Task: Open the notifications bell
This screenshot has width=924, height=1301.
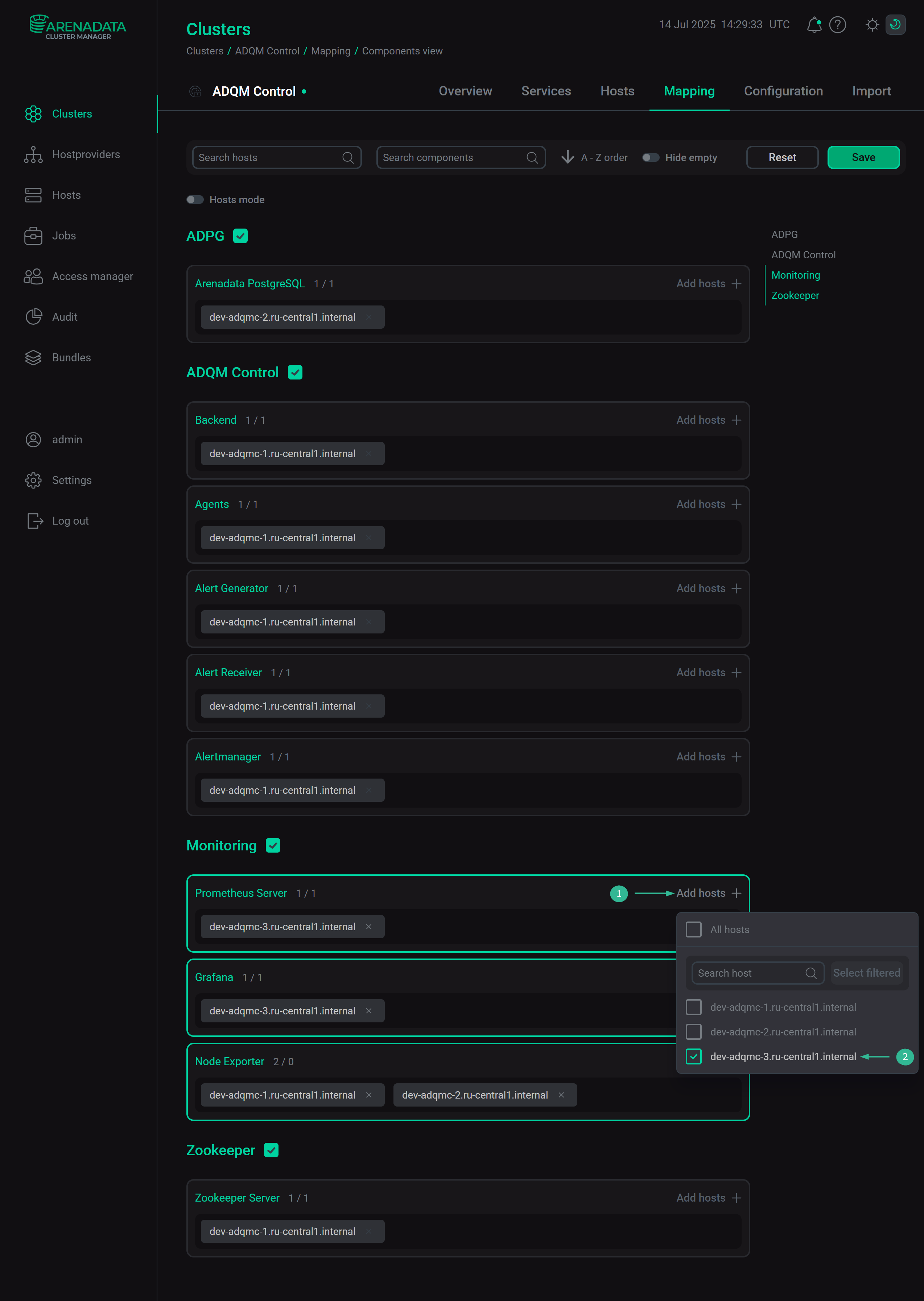Action: coord(814,25)
